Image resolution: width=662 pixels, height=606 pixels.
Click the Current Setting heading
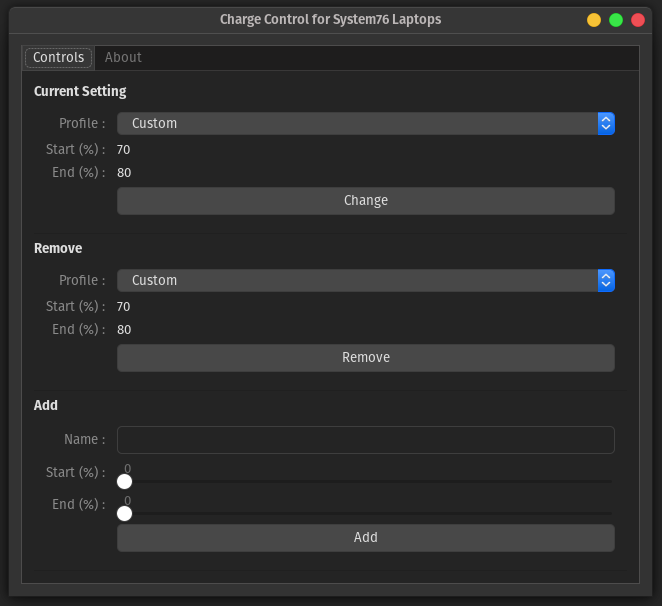tap(80, 92)
